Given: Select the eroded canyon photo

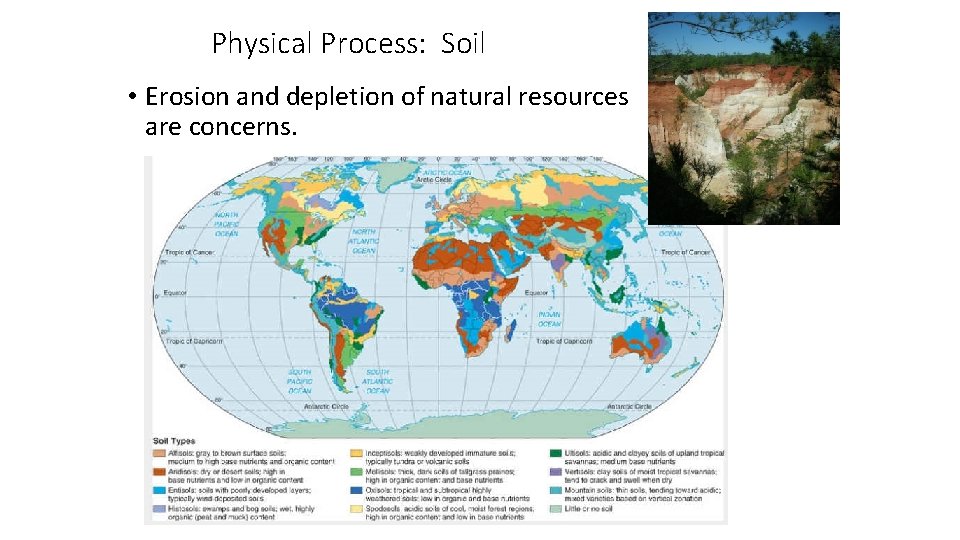Looking at the screenshot, I should (744, 118).
